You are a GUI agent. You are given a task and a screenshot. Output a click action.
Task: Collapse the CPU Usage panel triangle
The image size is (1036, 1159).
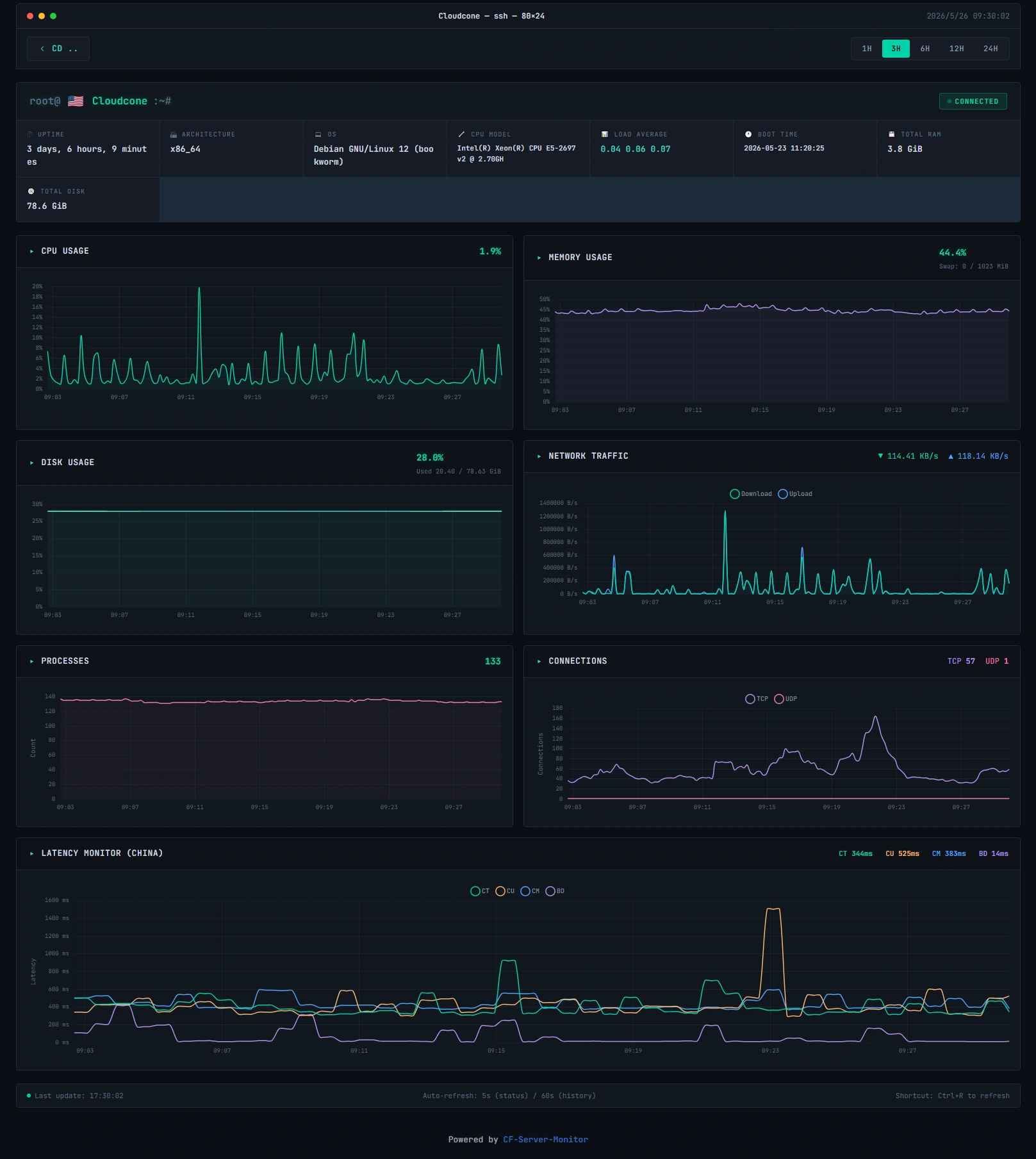31,252
